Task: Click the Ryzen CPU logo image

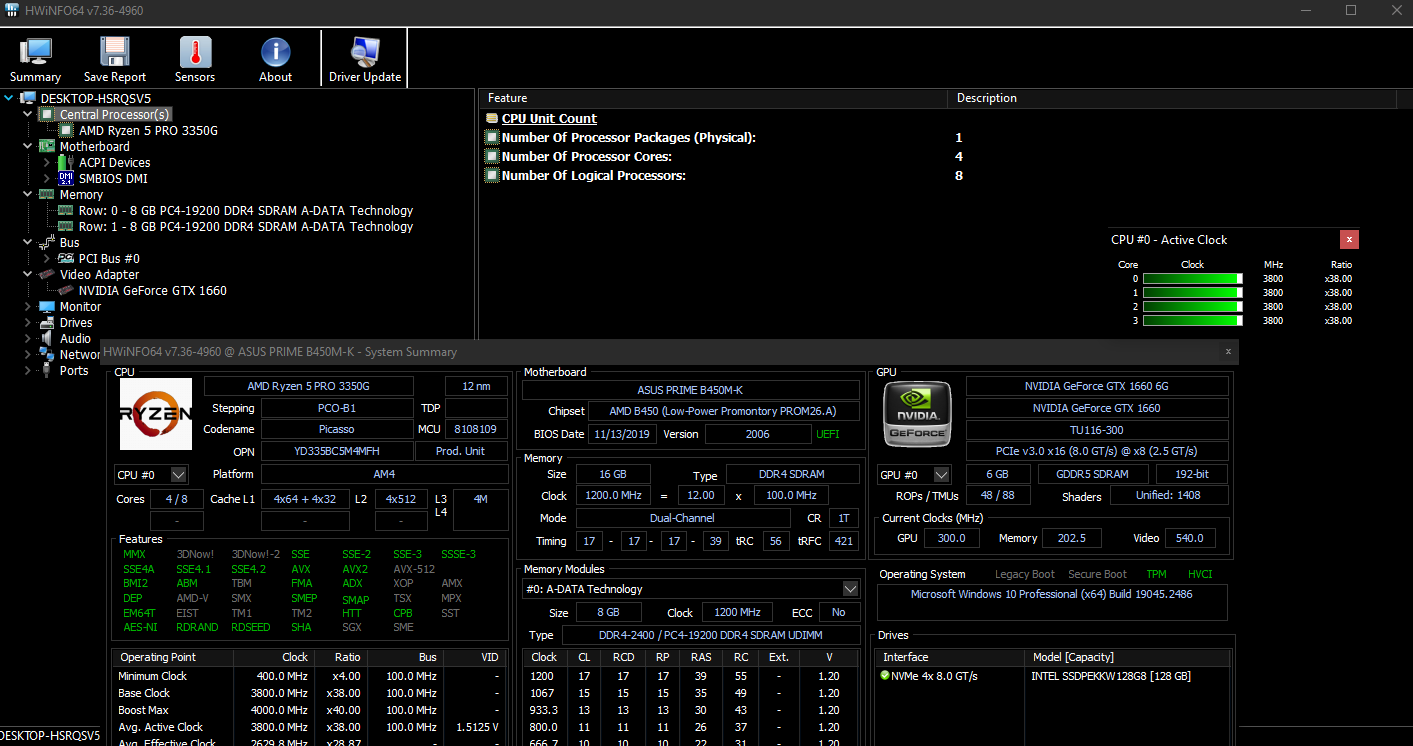Action: (x=155, y=413)
